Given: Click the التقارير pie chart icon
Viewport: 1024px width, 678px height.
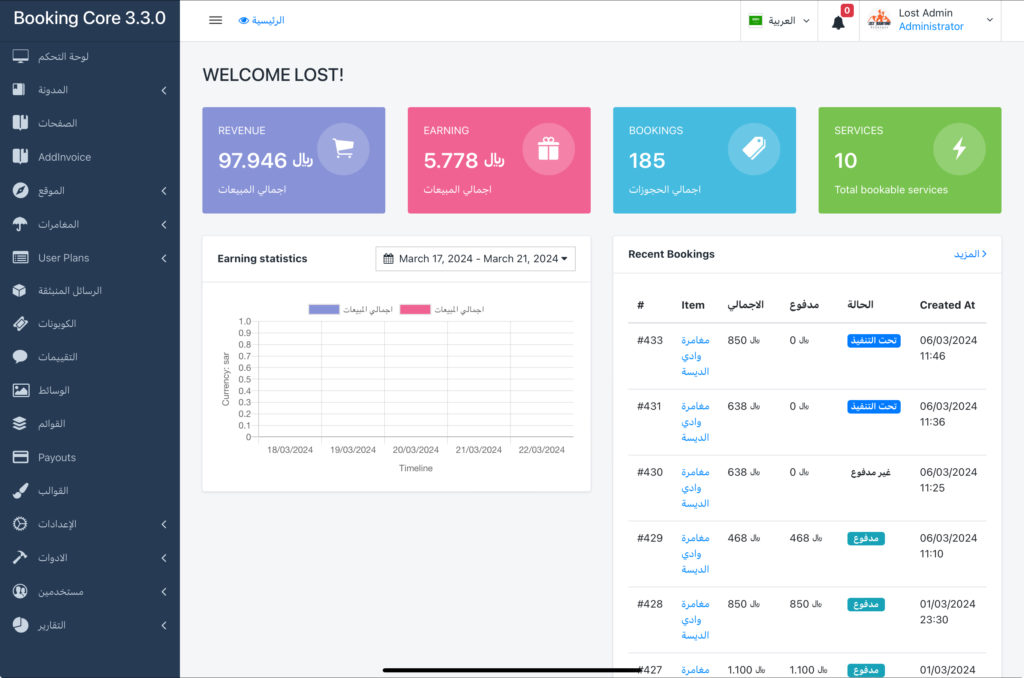Looking at the screenshot, I should (20, 625).
